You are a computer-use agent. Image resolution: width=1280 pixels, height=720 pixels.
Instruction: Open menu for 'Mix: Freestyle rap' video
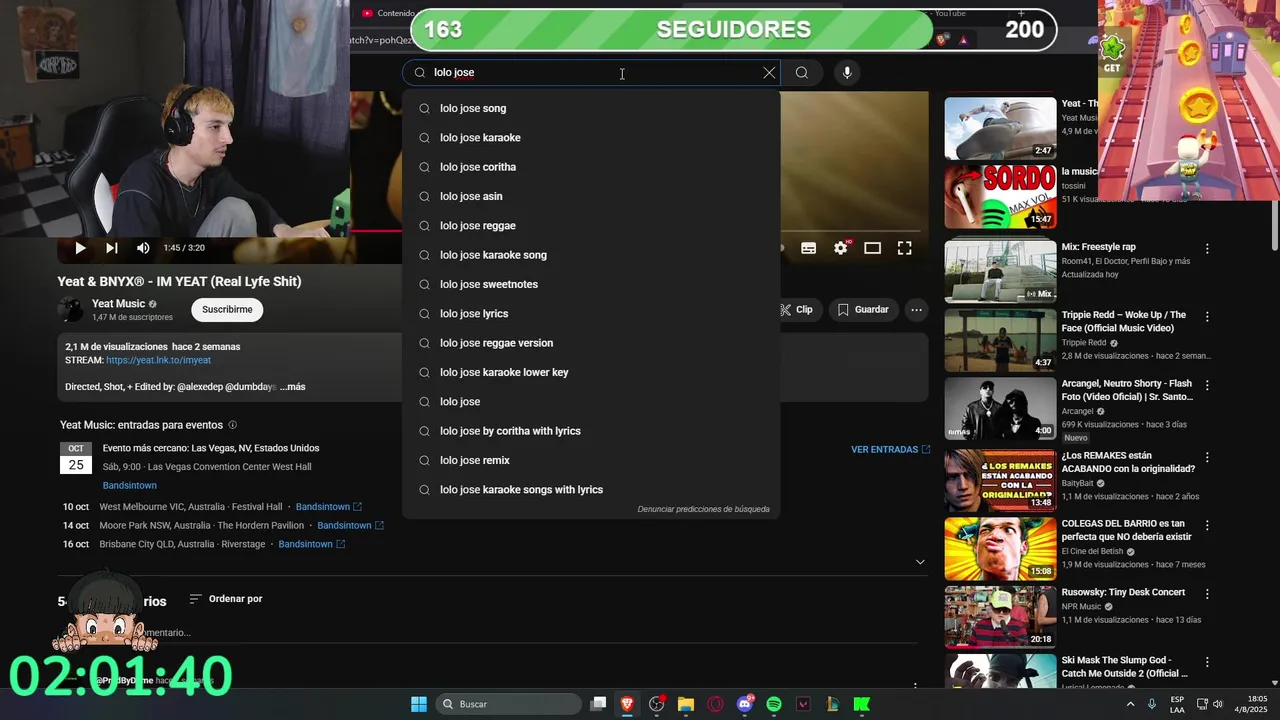(1207, 248)
